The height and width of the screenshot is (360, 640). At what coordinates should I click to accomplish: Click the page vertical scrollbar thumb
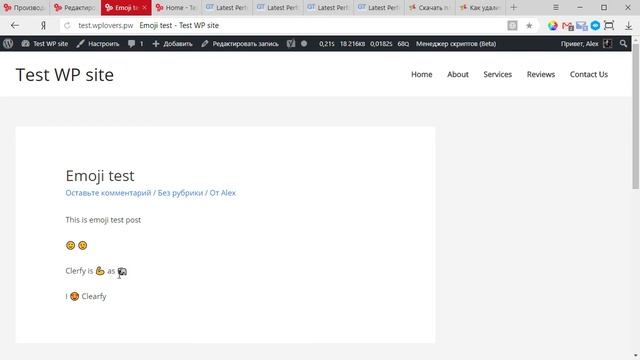click(x=636, y=116)
